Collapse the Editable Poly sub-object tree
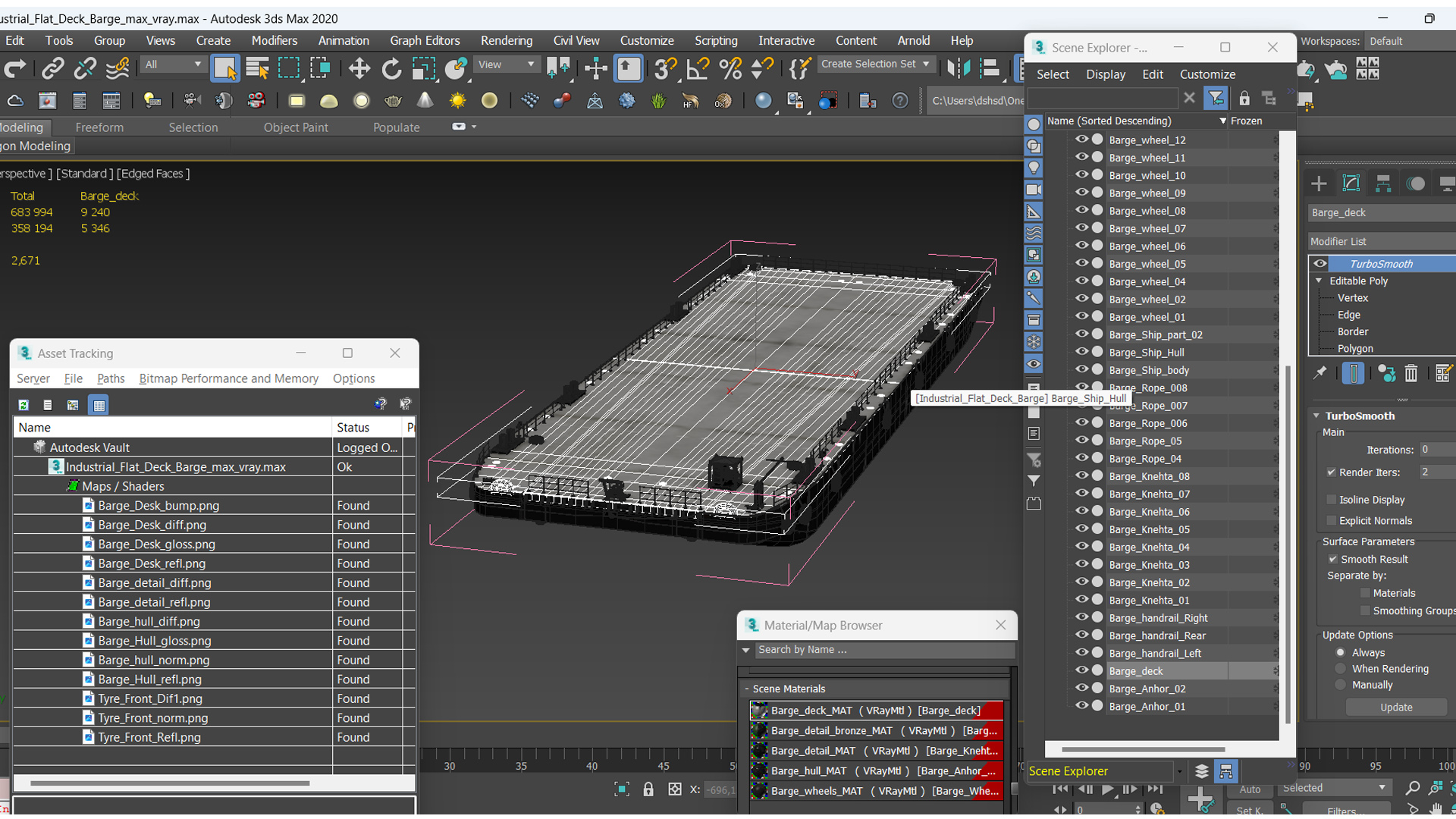 click(1319, 281)
